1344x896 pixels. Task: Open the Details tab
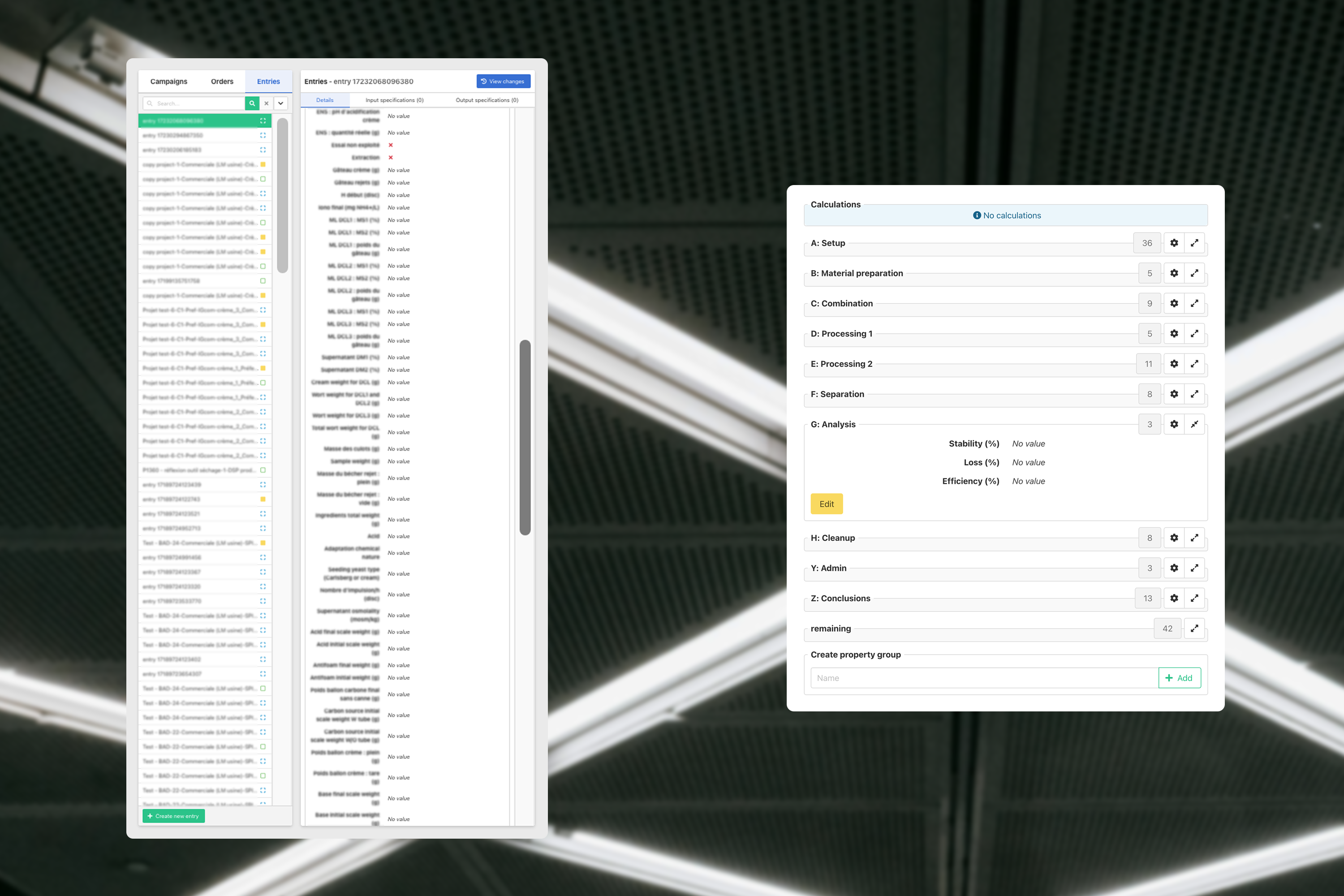point(324,100)
